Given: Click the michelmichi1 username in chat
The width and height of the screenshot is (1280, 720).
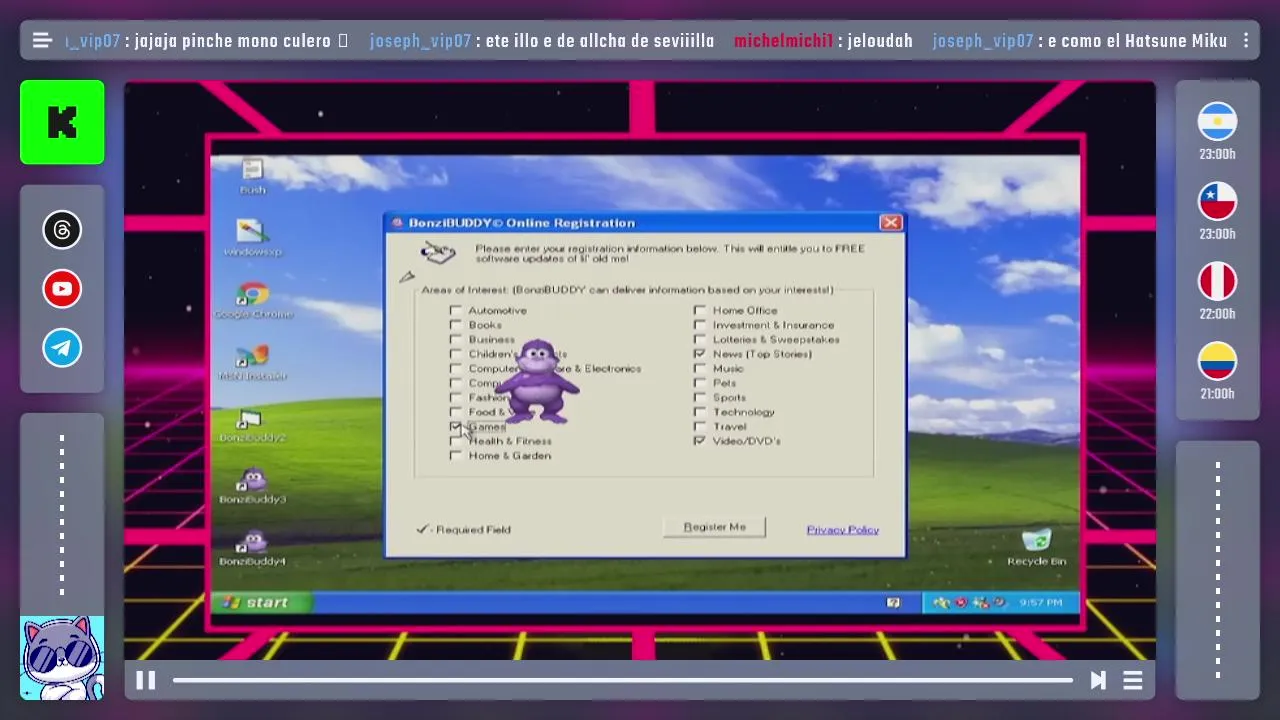Looking at the screenshot, I should point(783,41).
